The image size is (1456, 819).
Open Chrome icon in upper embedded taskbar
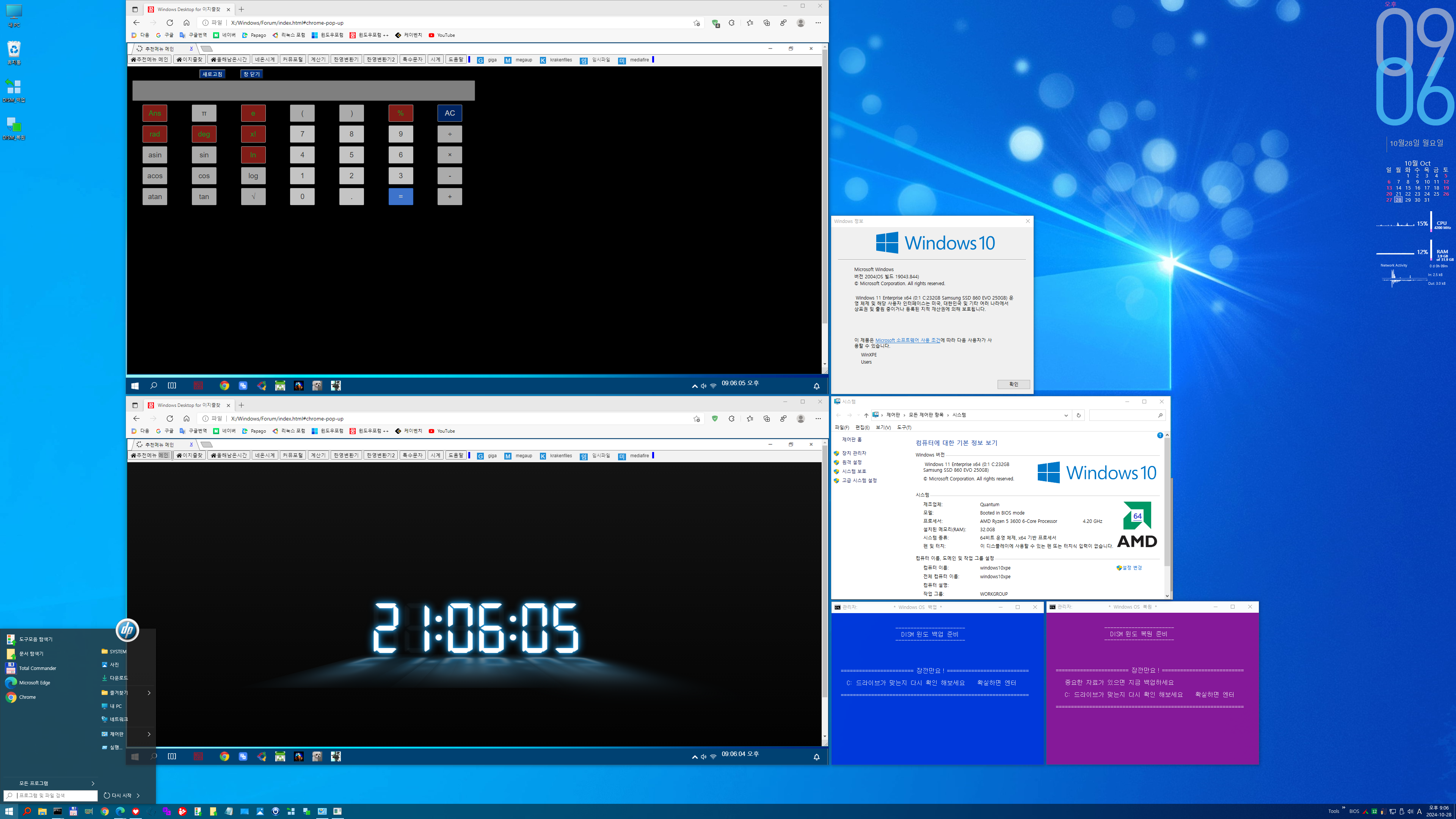224,386
